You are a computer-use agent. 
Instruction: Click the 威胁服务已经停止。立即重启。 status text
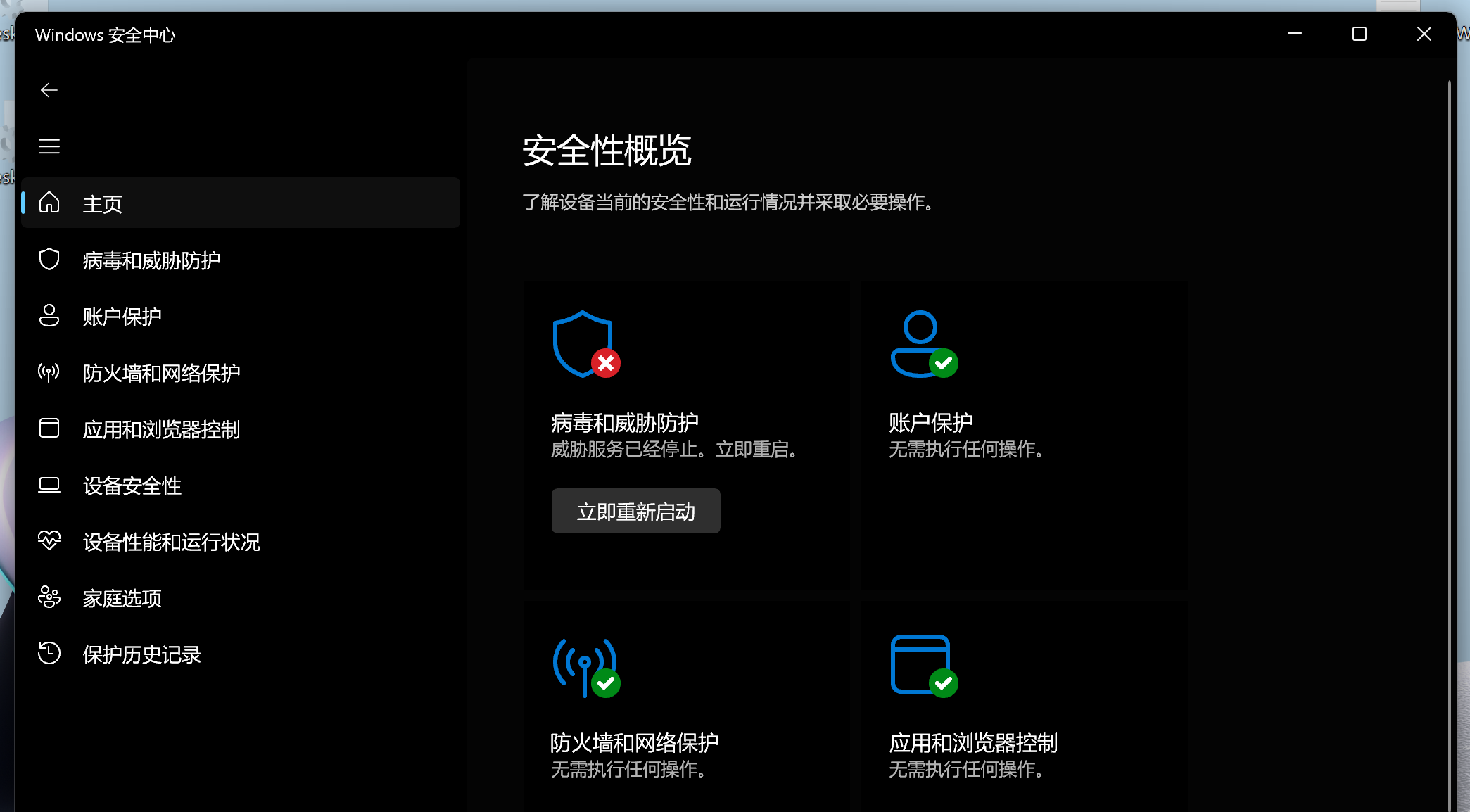coord(675,449)
